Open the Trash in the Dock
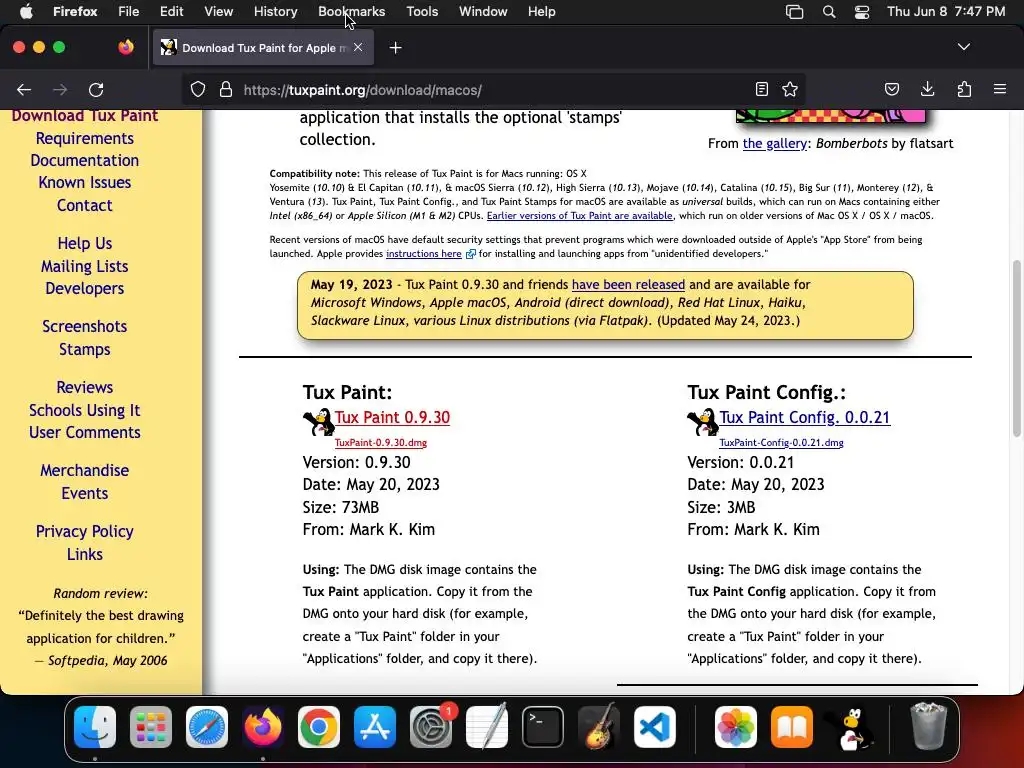1024x768 pixels. coord(928,726)
